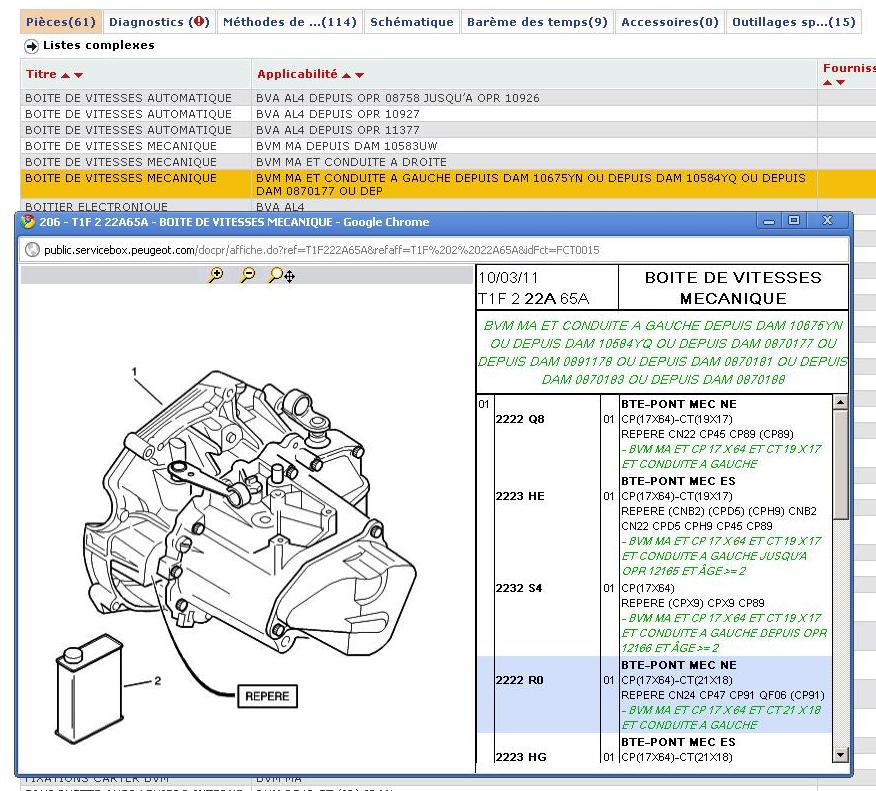The image size is (876, 791).
Task: Select the zoom and pan tool icon
Action: 282,275
